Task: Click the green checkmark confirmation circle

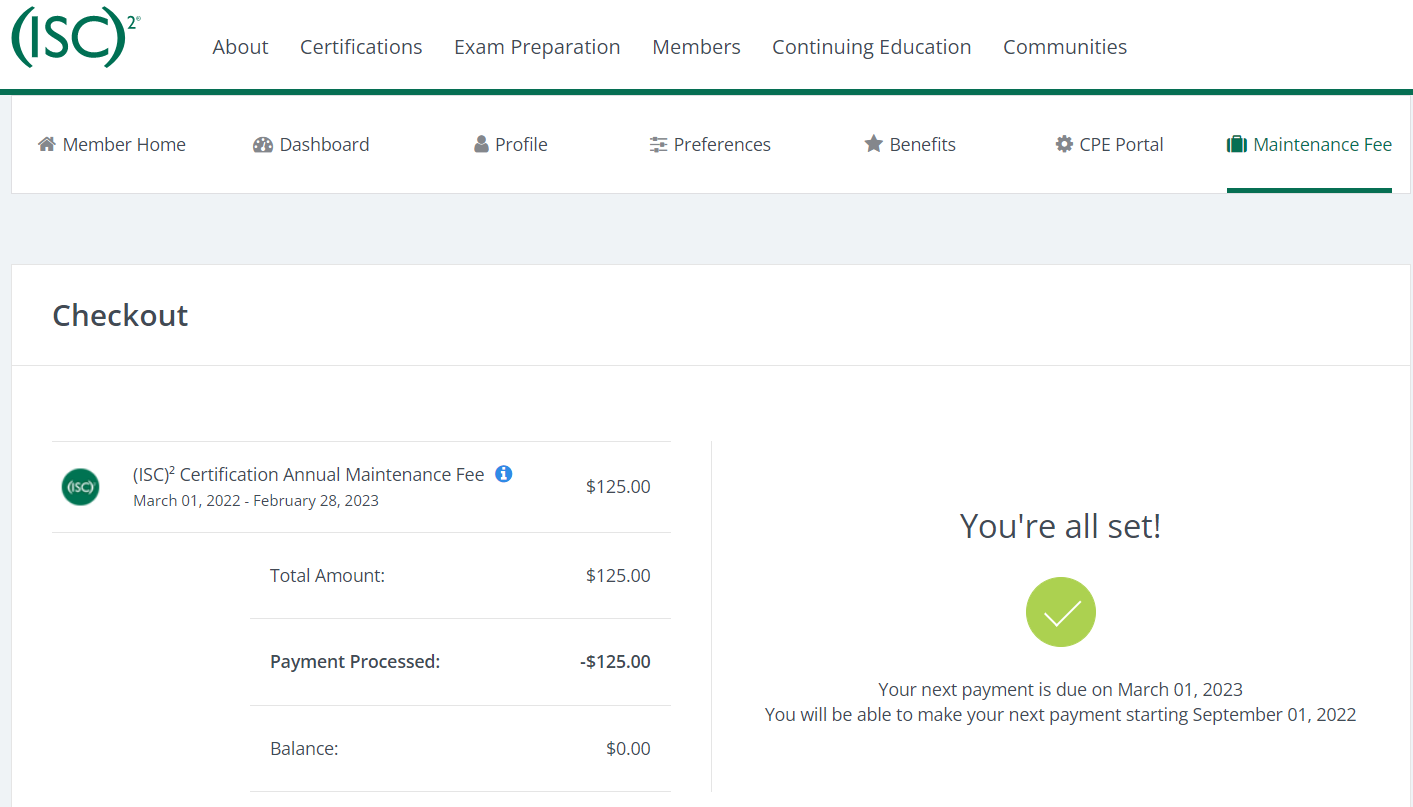Action: [1061, 612]
